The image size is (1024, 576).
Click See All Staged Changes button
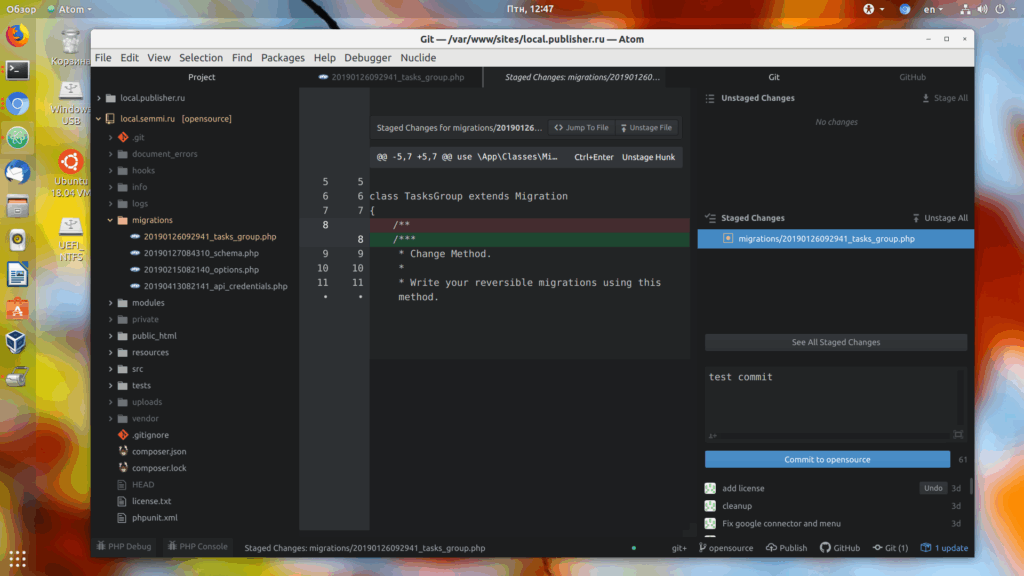[836, 342]
